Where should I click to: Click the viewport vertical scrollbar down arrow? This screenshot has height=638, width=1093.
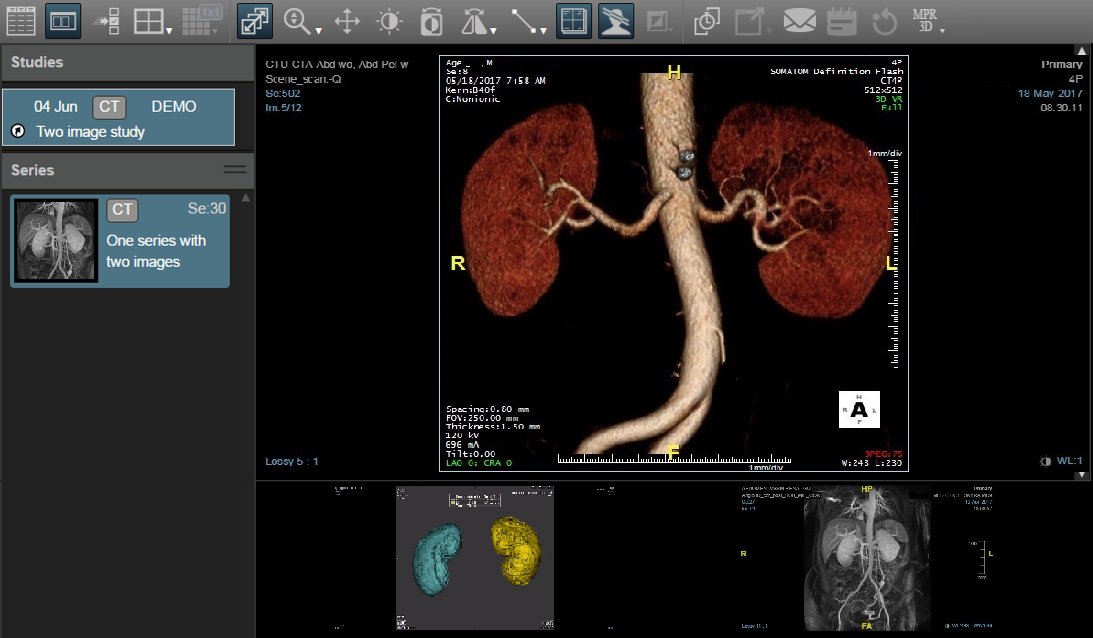[x=1081, y=475]
